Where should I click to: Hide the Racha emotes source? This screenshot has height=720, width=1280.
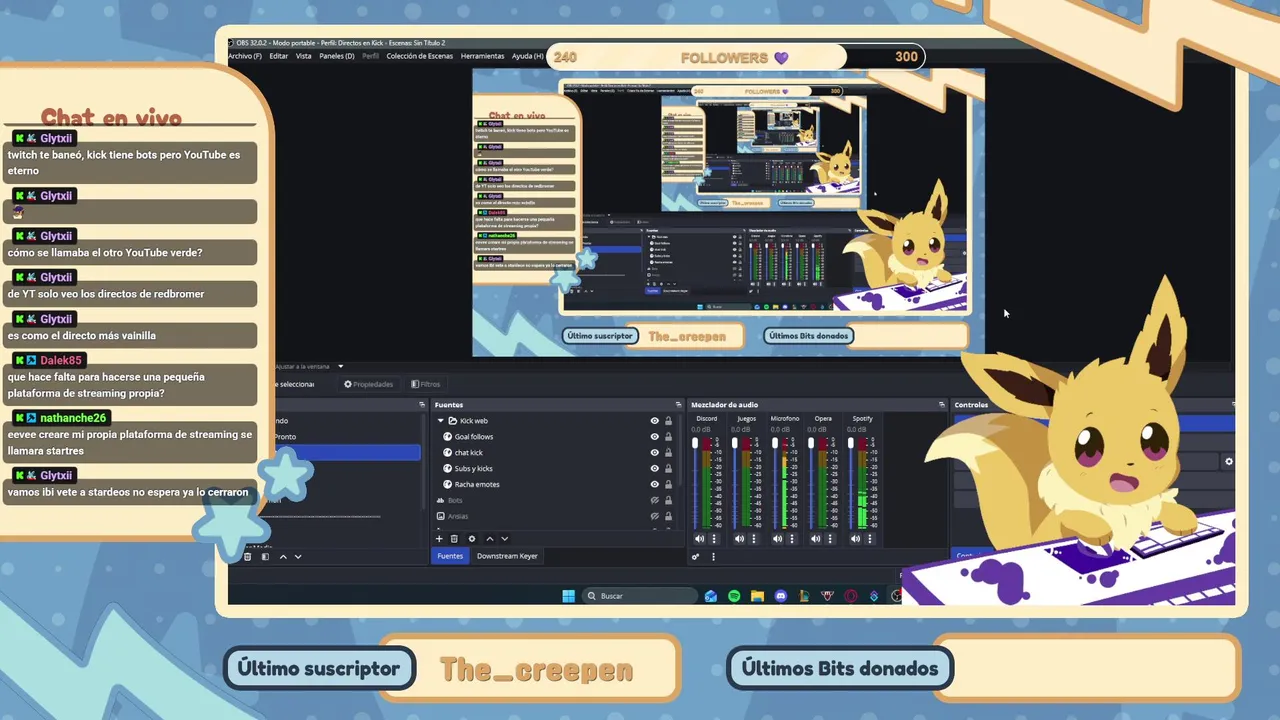655,484
